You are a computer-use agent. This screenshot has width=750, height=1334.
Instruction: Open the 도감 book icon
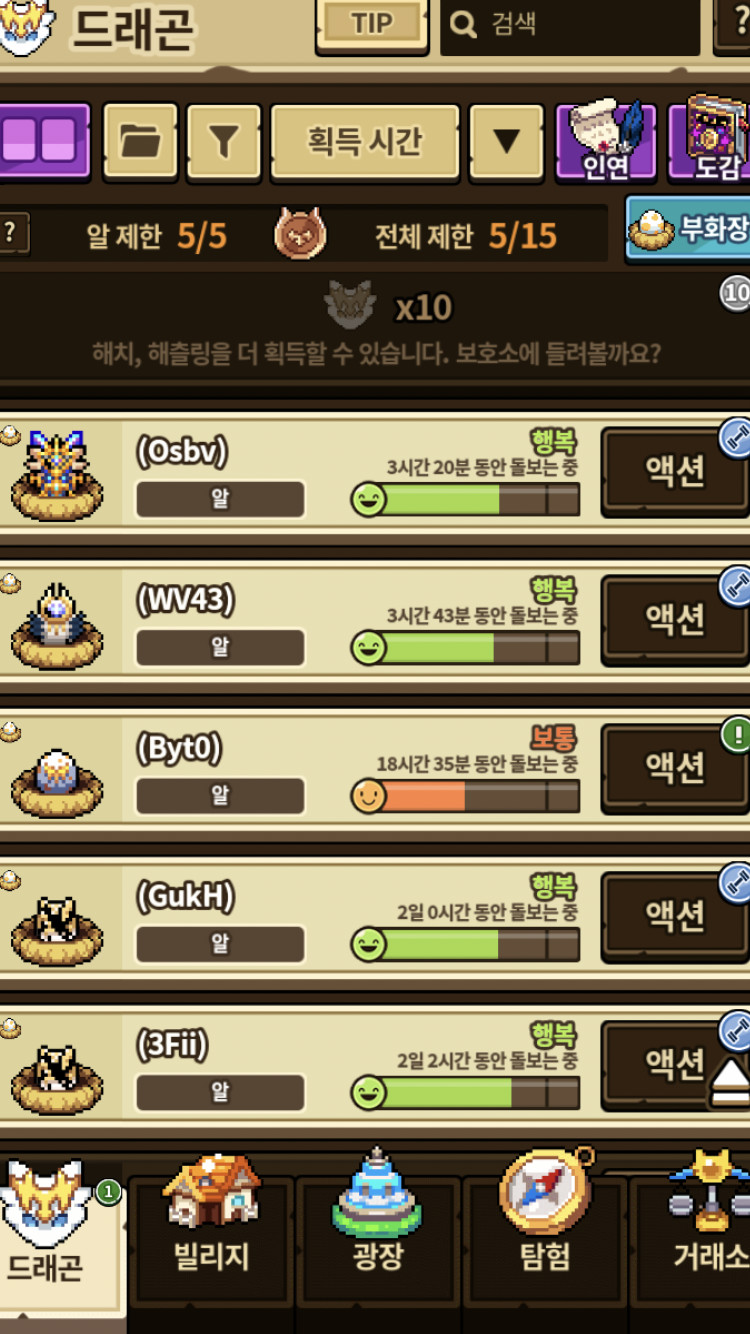click(709, 141)
